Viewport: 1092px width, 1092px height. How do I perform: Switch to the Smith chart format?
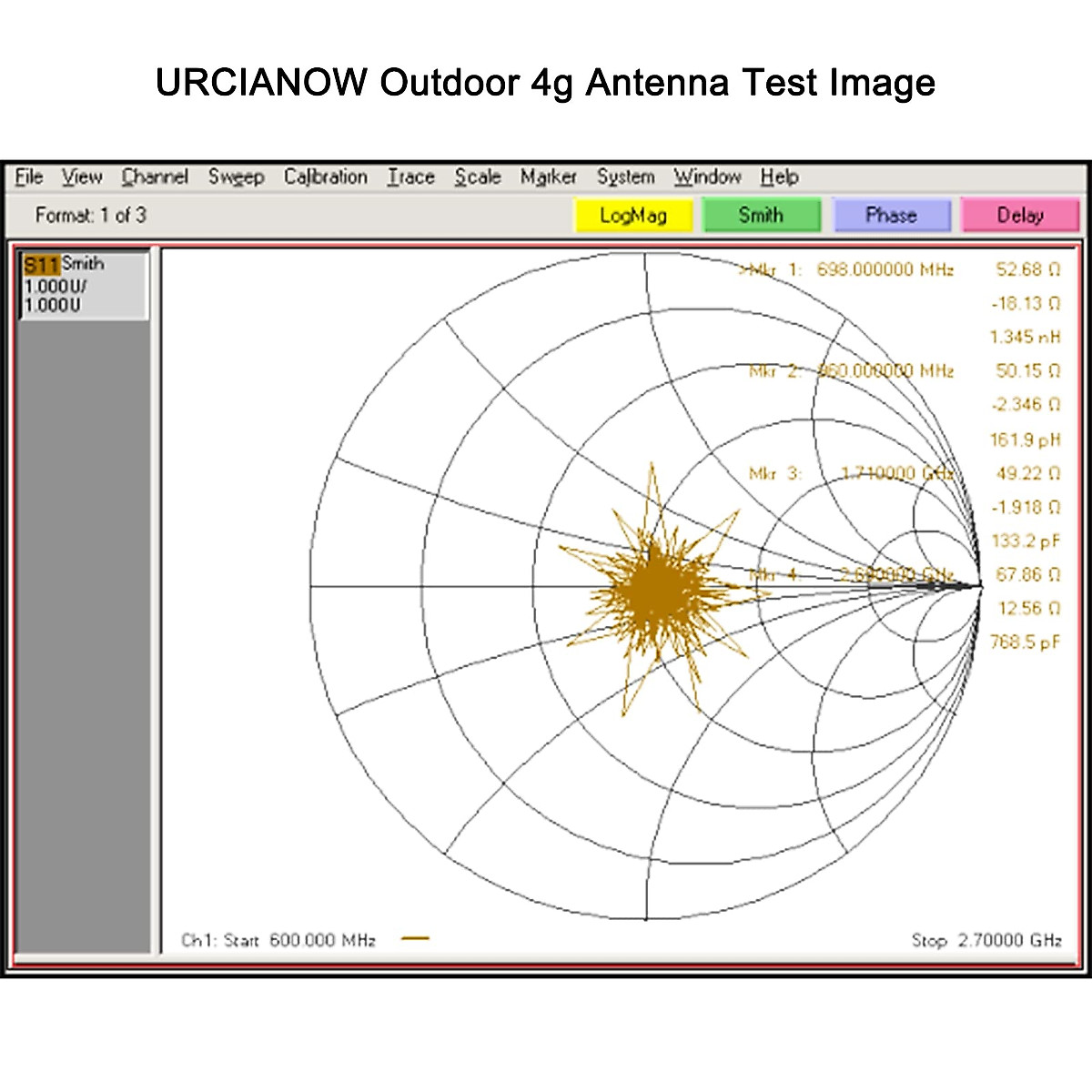(762, 215)
